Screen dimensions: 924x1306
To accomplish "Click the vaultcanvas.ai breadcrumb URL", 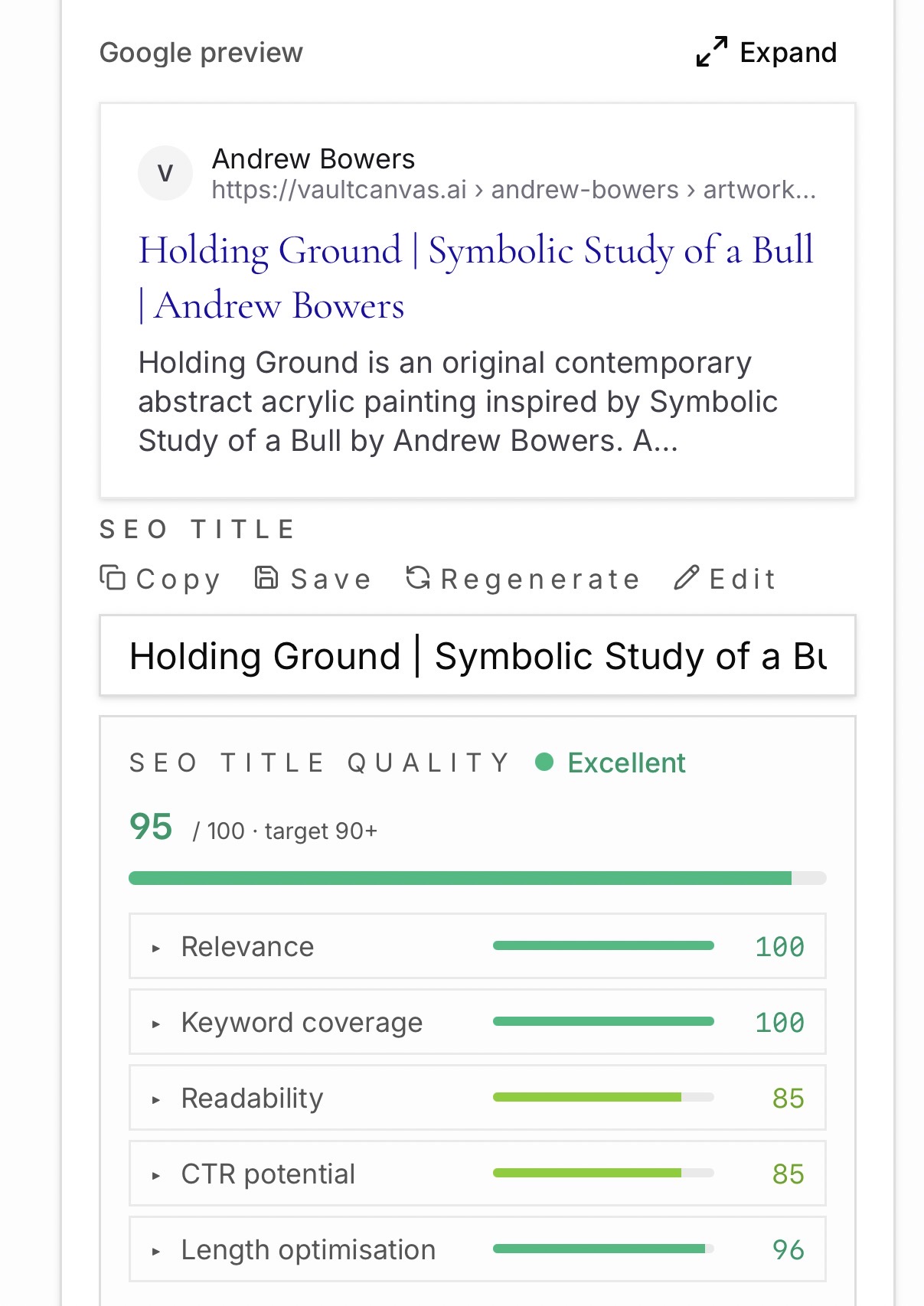I will pos(514,190).
